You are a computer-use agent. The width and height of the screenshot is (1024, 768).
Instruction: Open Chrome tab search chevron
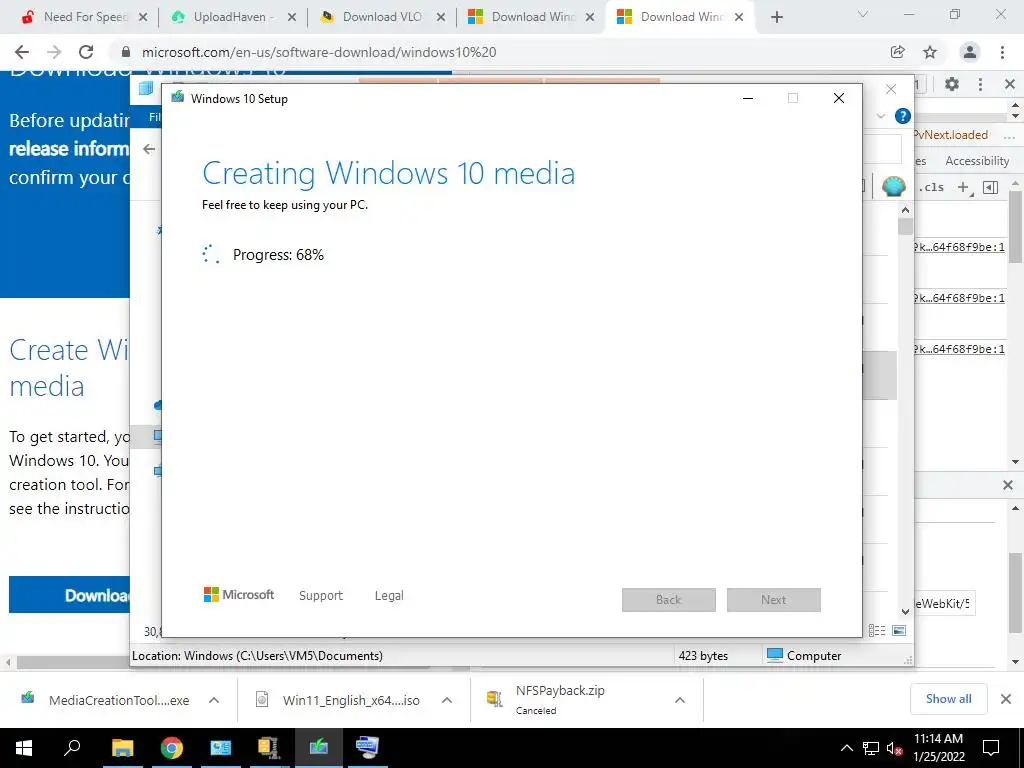coord(863,14)
